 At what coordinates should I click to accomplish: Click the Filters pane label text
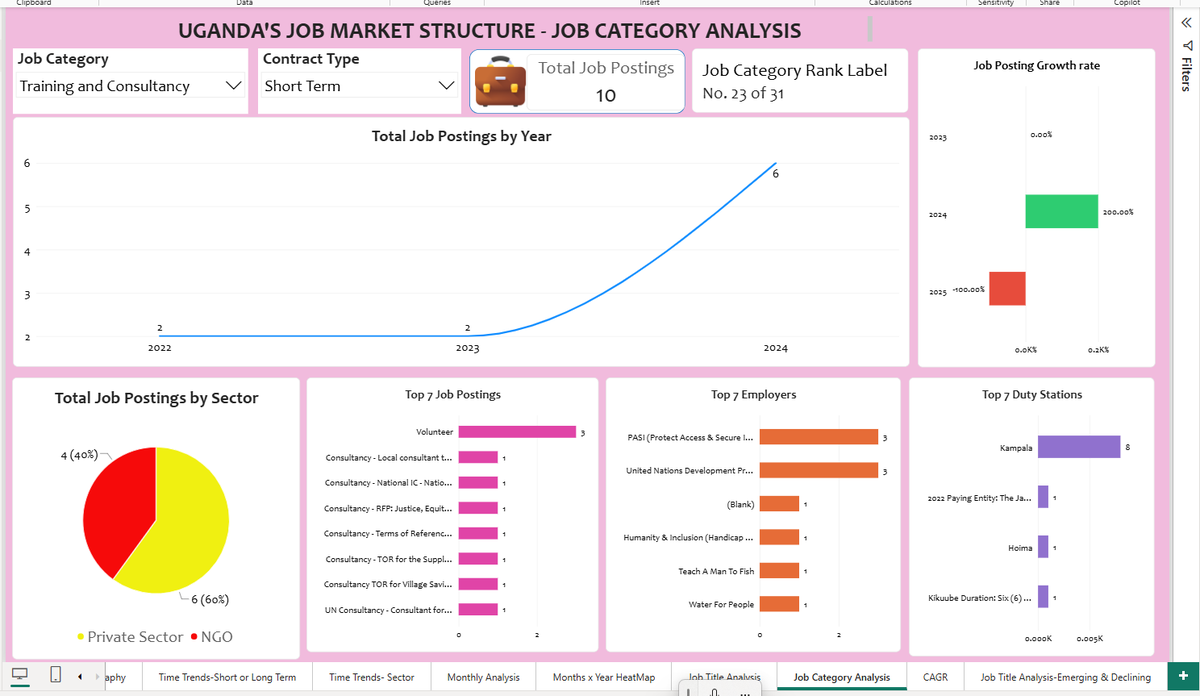click(x=1187, y=76)
